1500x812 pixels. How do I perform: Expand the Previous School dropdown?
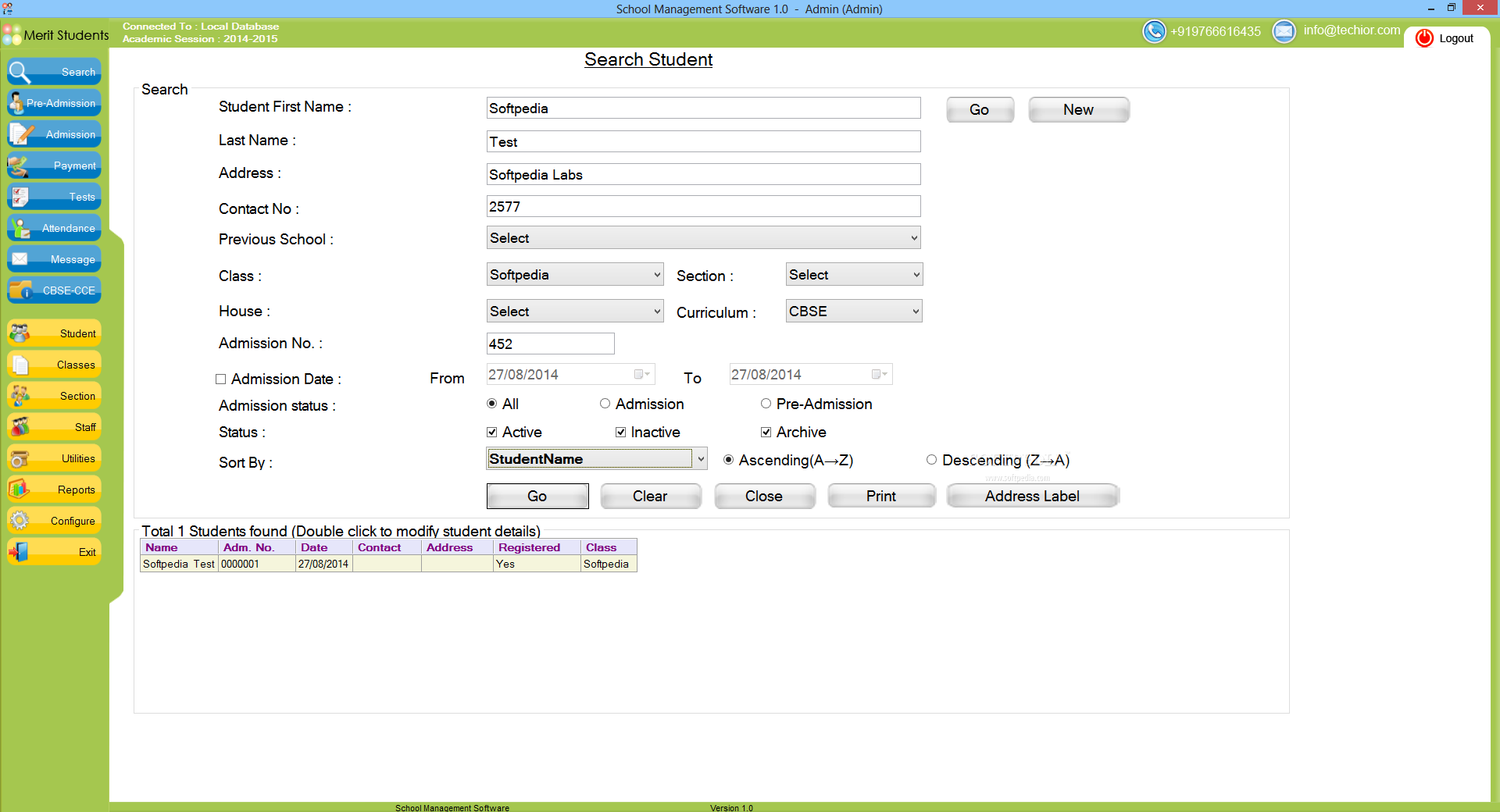(703, 238)
